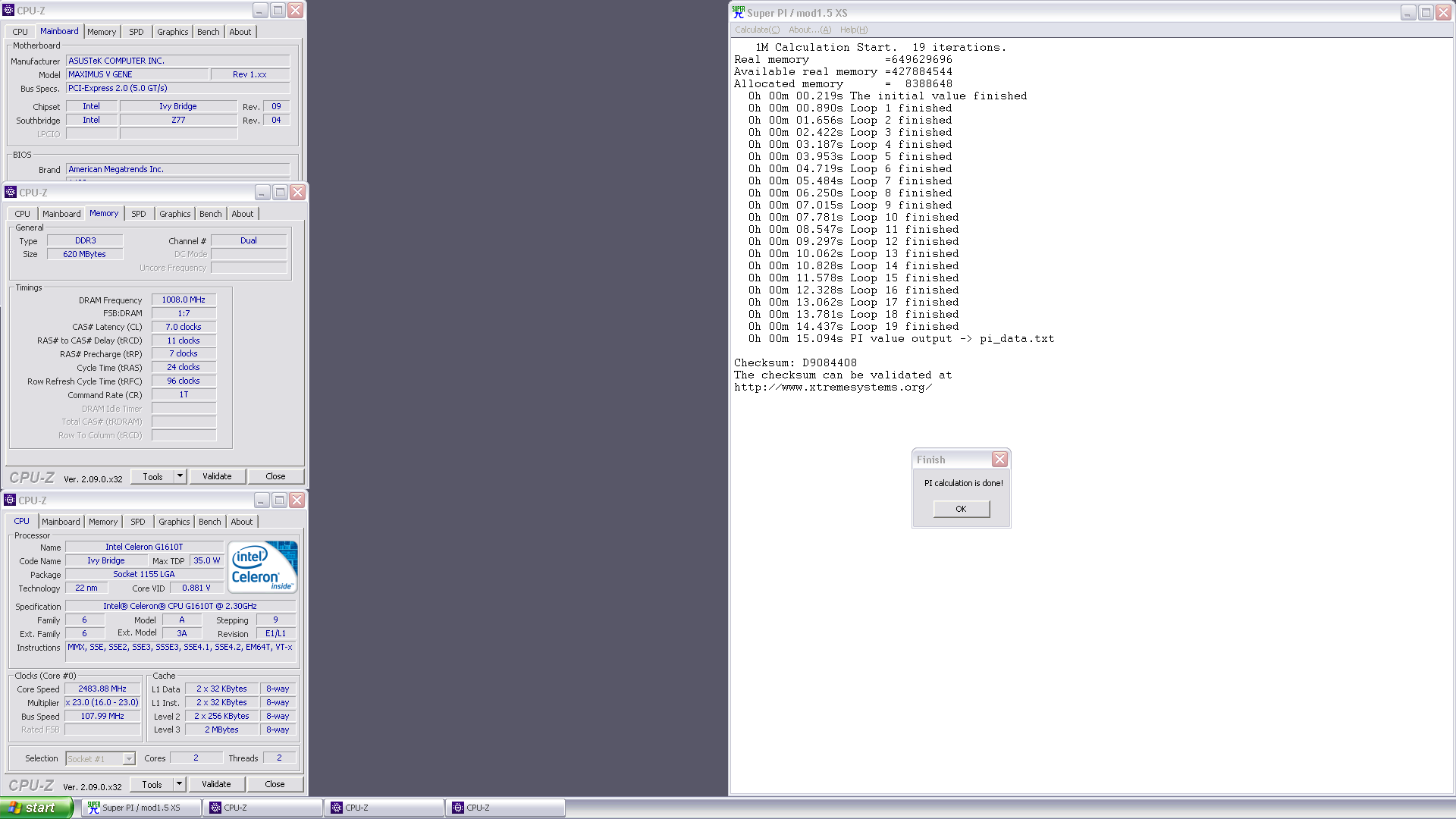Click 'PI calculation is done!' message
The height and width of the screenshot is (819, 1456).
963,483
